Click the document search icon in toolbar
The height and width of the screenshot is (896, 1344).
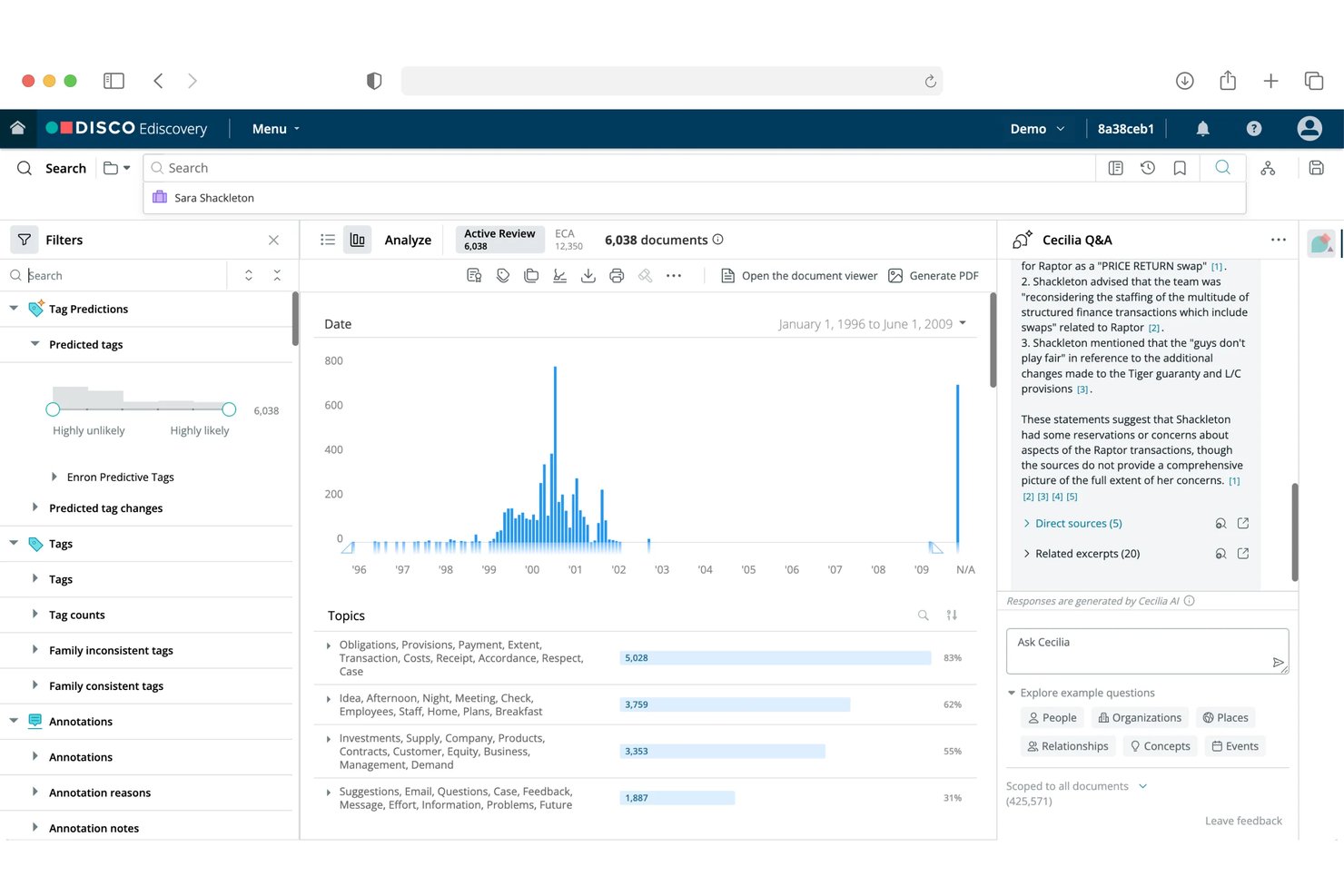pyautogui.click(x=474, y=276)
